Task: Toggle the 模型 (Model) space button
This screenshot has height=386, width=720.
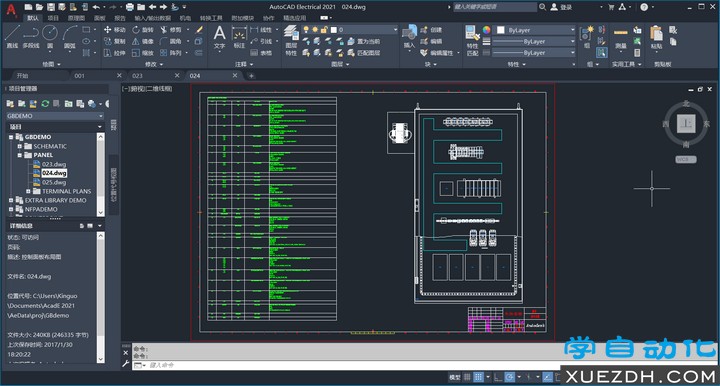Action: click(455, 377)
